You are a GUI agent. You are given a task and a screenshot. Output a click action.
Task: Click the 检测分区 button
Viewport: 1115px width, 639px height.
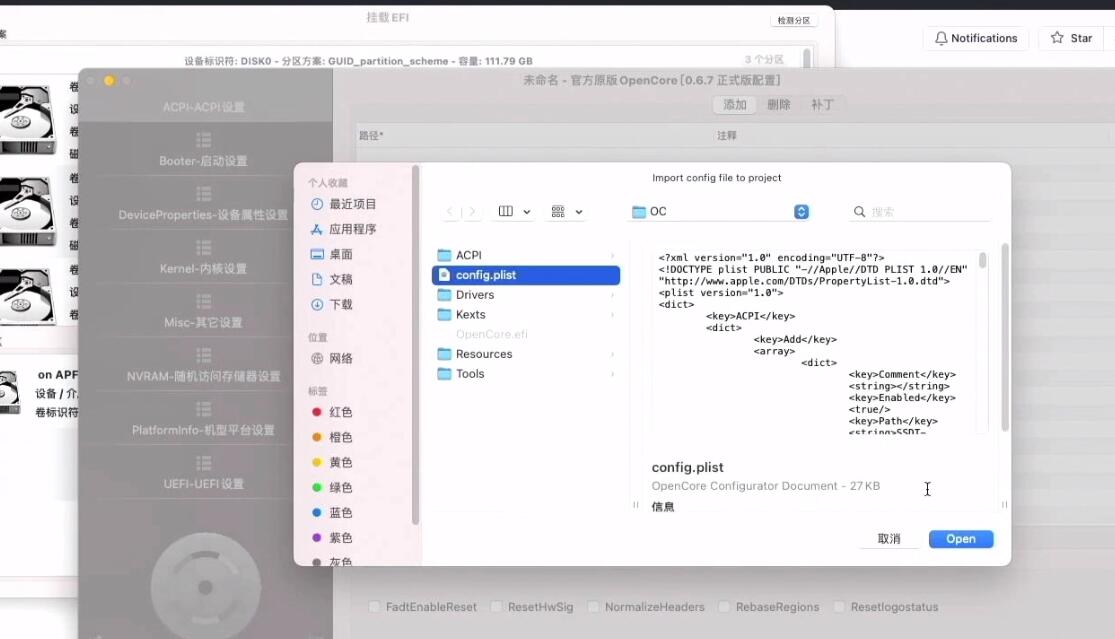click(x=793, y=19)
